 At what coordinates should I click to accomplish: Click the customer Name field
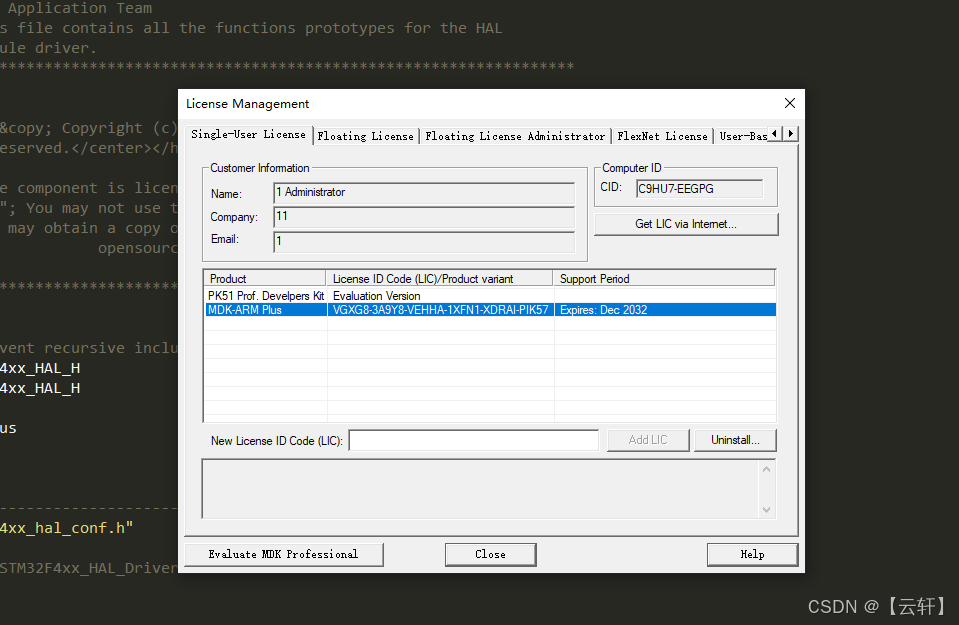click(424, 193)
